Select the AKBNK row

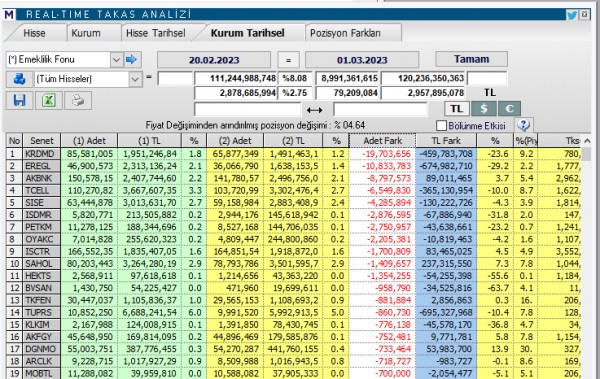point(293,178)
